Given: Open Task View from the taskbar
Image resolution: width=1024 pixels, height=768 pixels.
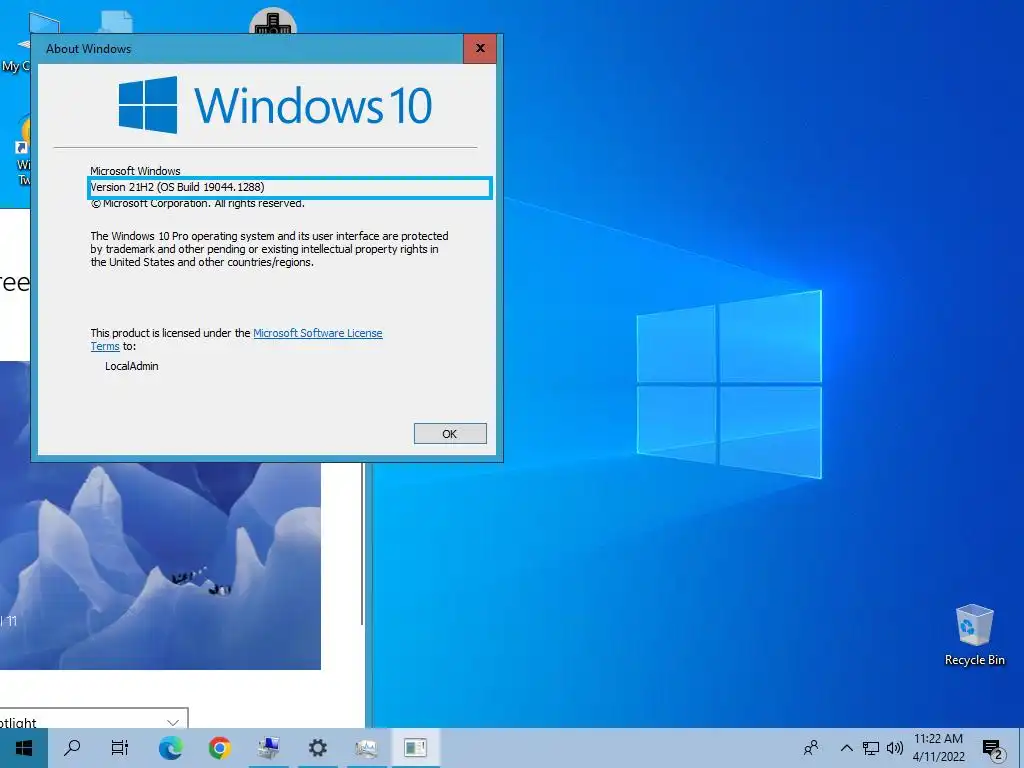Looking at the screenshot, I should [x=120, y=748].
